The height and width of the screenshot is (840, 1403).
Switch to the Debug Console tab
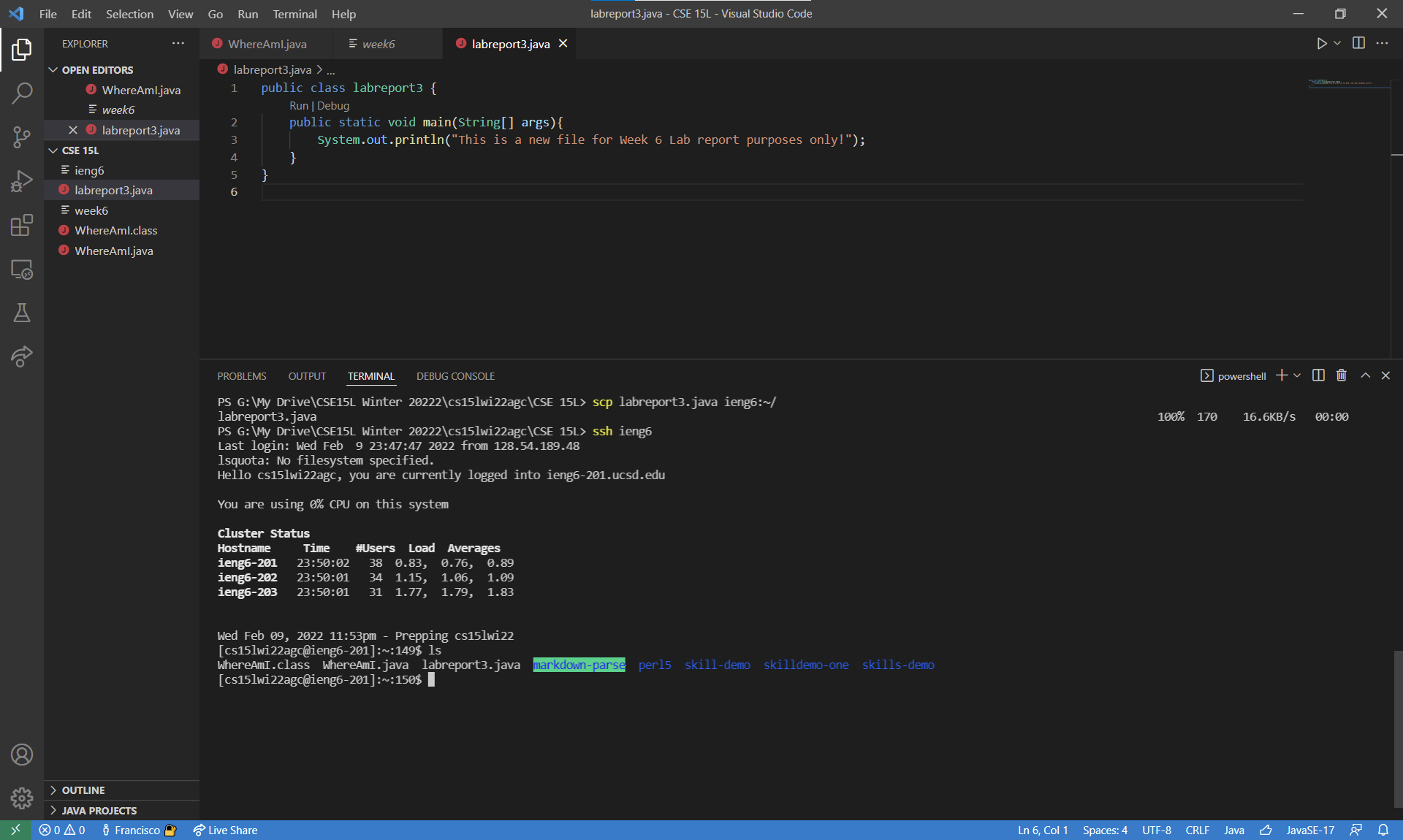(x=455, y=376)
